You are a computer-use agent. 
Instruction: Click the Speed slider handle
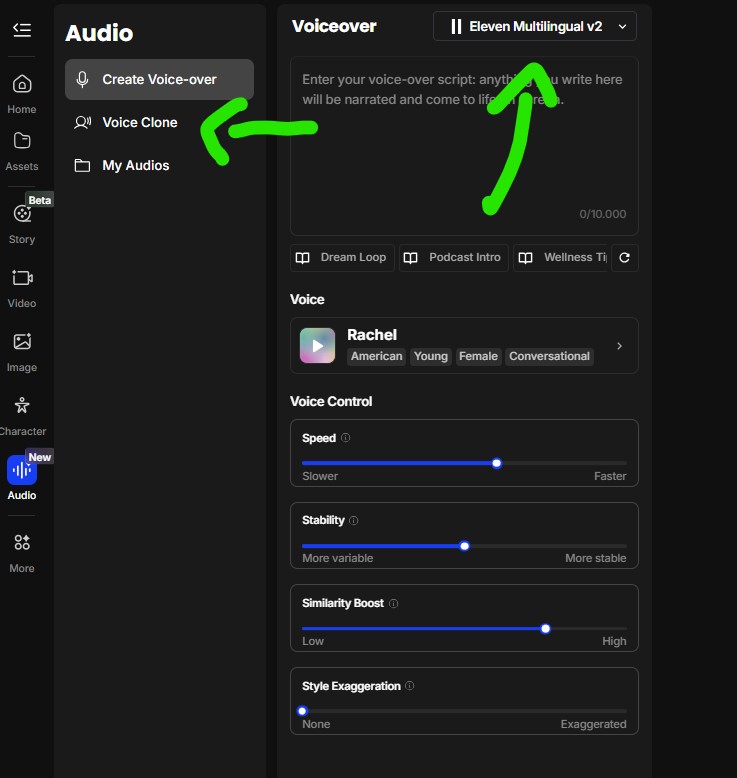497,463
